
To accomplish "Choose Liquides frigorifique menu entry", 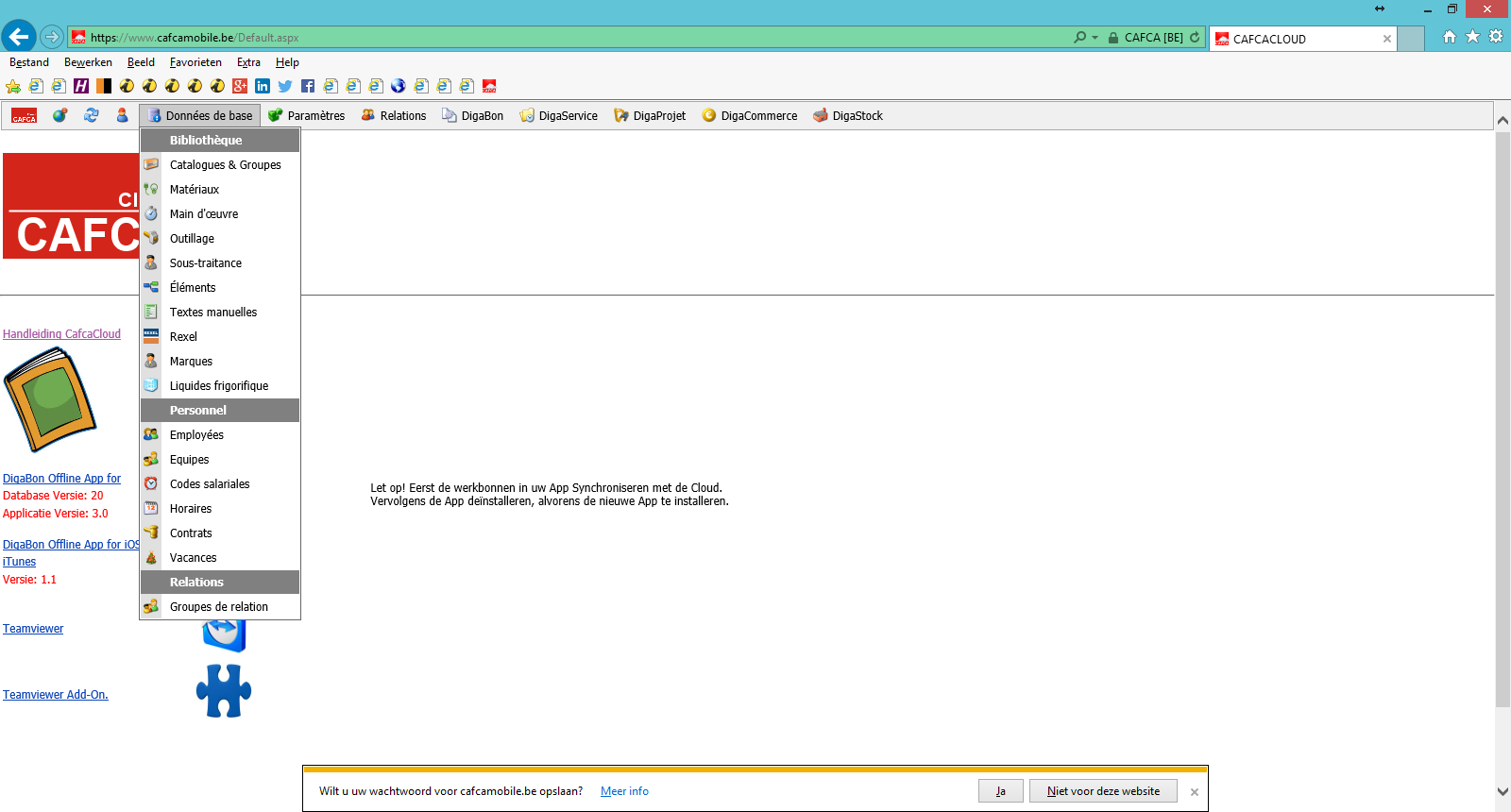I will 220,386.
